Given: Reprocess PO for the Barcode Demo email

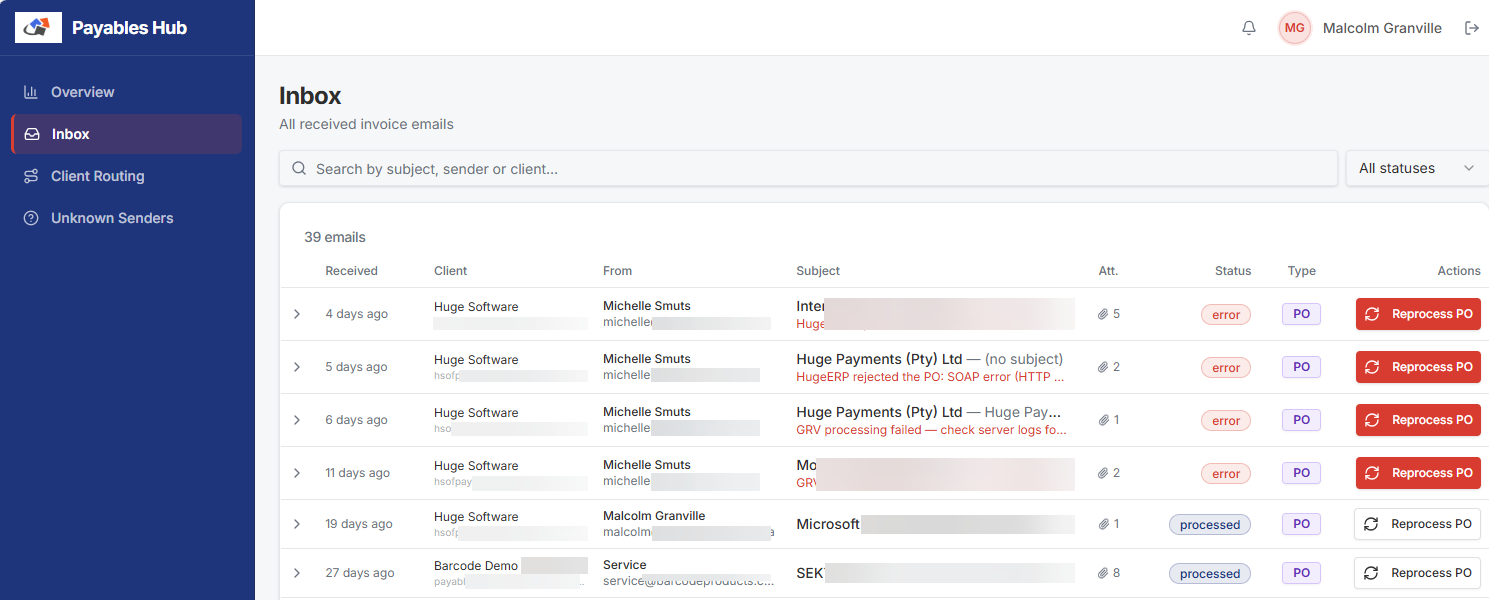Looking at the screenshot, I should (1418, 573).
